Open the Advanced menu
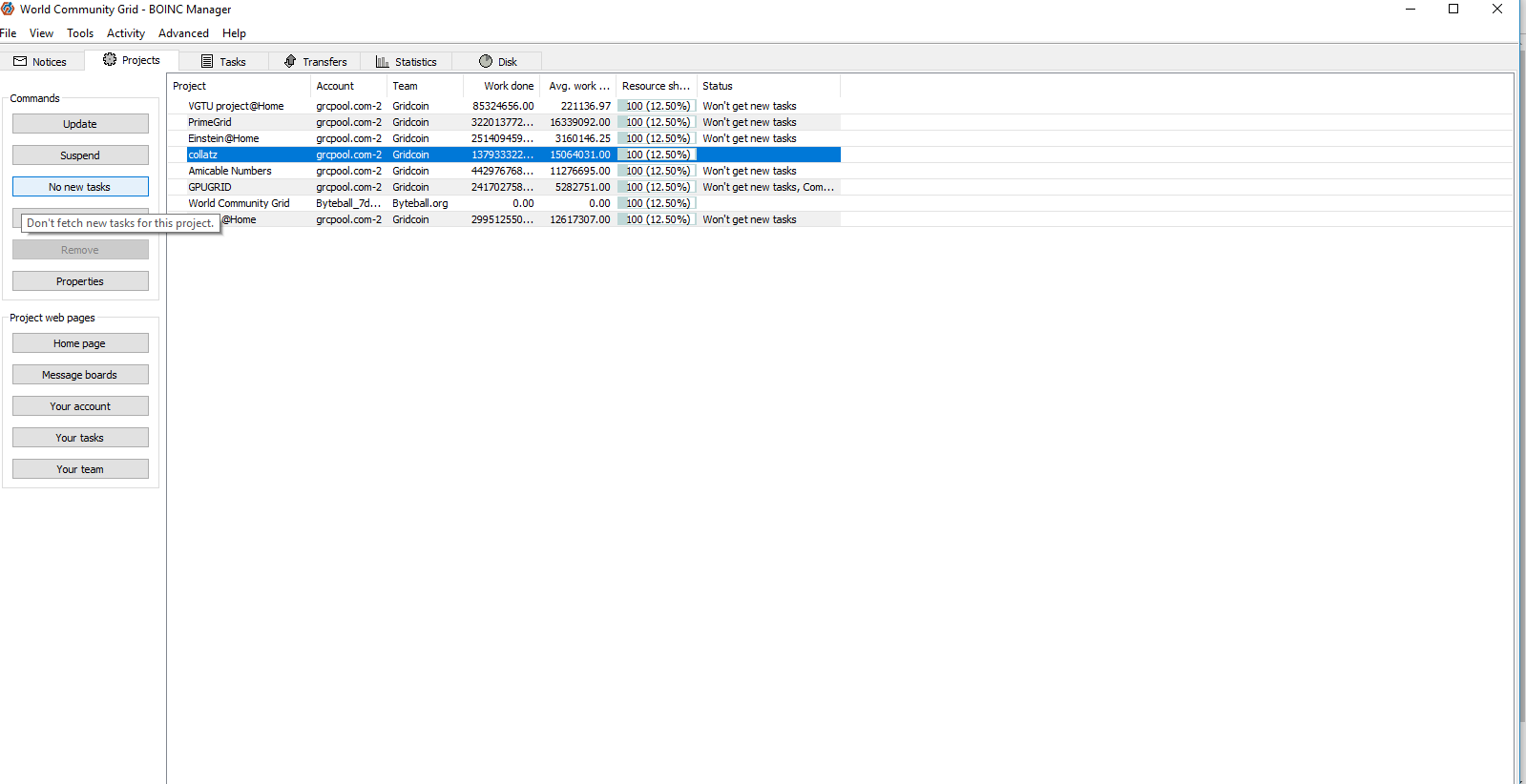 tap(183, 33)
